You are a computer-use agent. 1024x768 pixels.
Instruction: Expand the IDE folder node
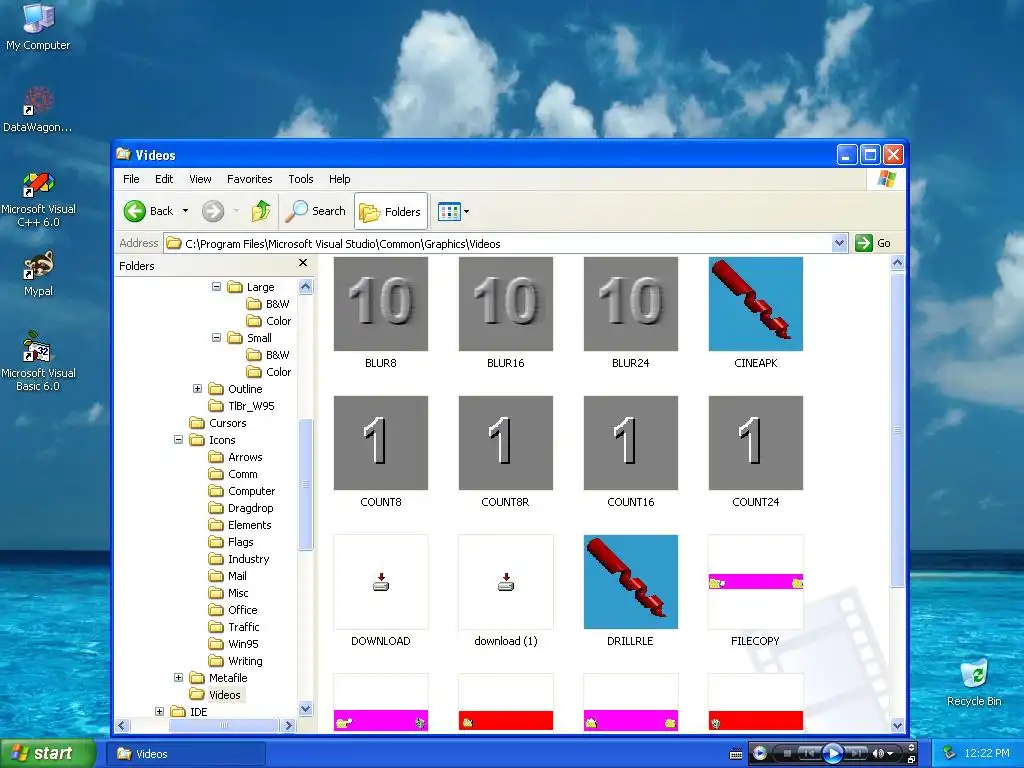(x=159, y=711)
